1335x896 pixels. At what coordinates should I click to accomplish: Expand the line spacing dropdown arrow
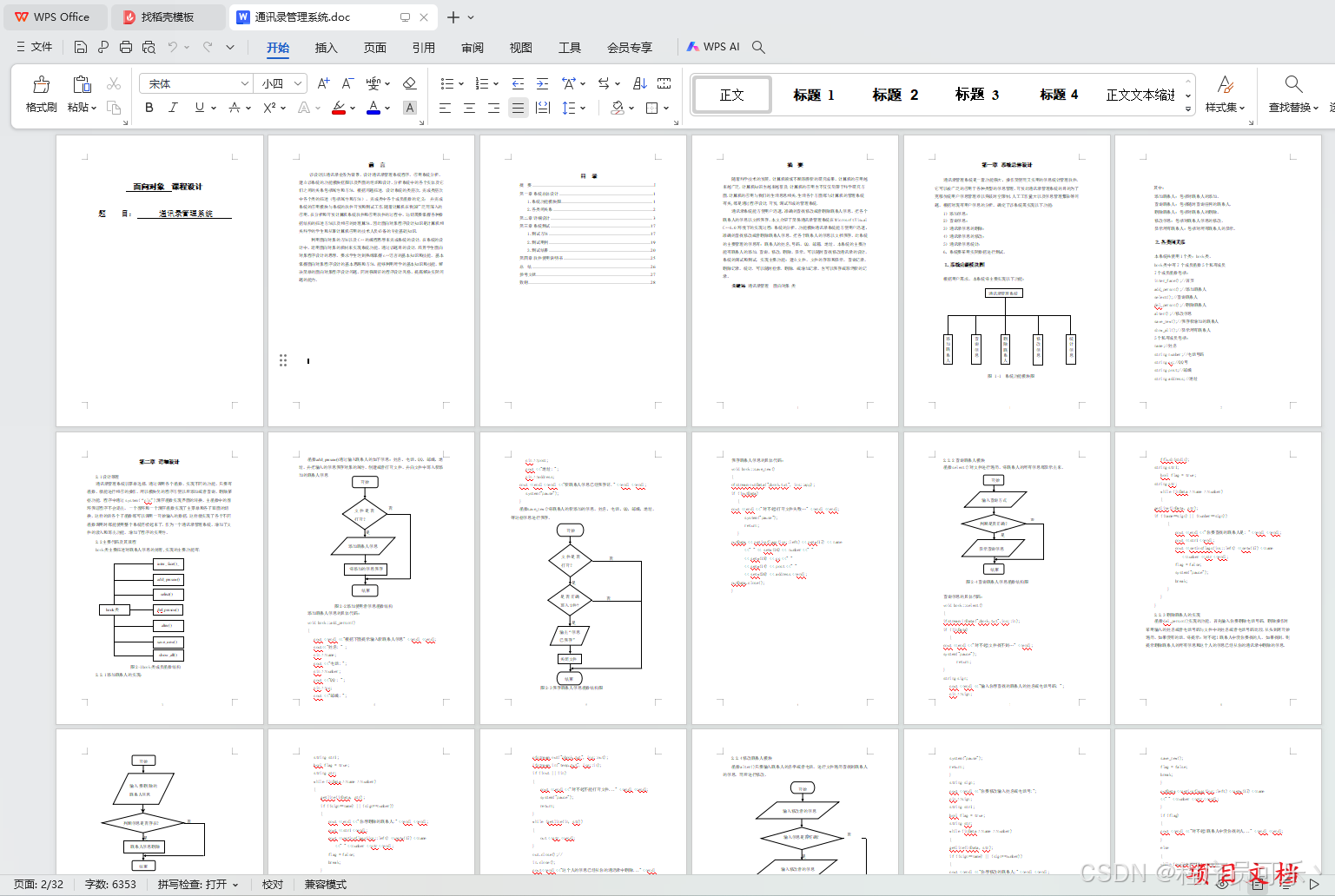tap(583, 109)
